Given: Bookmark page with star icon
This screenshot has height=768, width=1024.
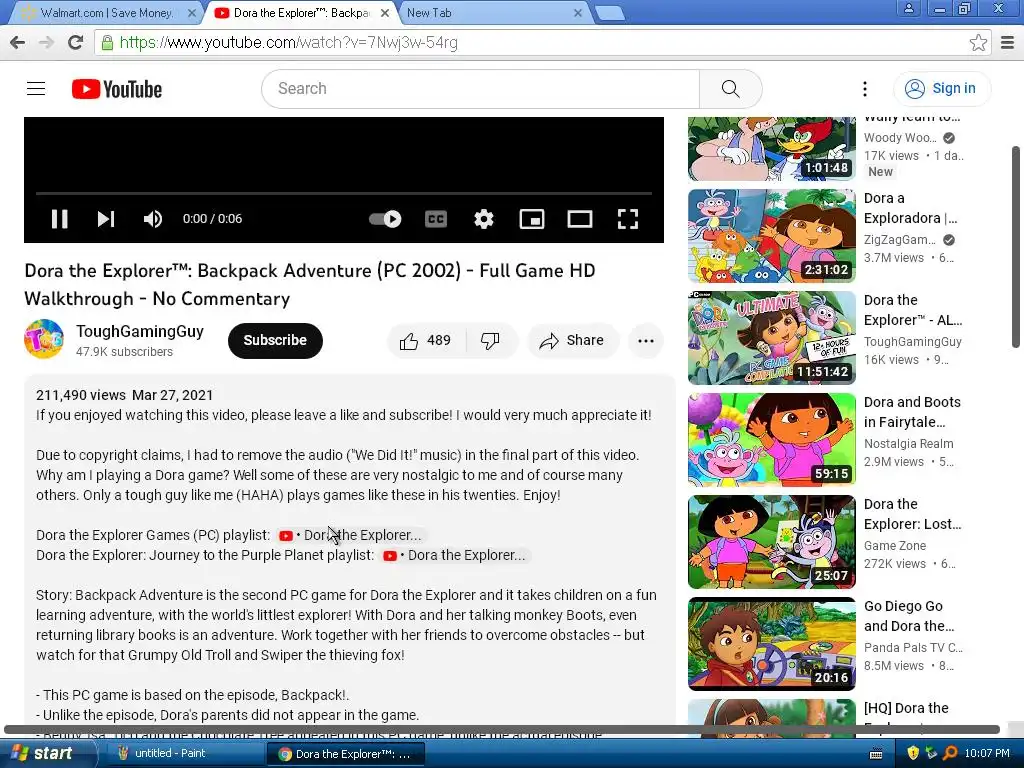Looking at the screenshot, I should point(978,42).
